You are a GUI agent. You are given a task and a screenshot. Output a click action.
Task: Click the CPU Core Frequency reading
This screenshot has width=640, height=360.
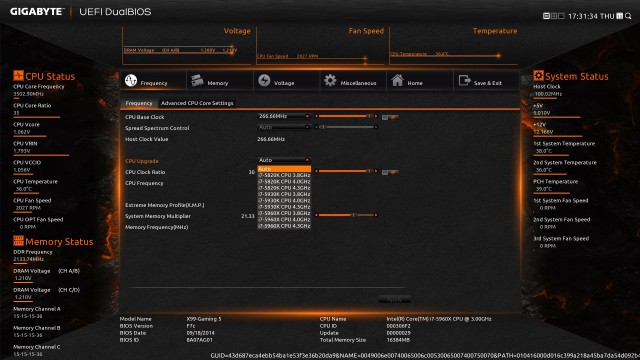(x=29, y=94)
